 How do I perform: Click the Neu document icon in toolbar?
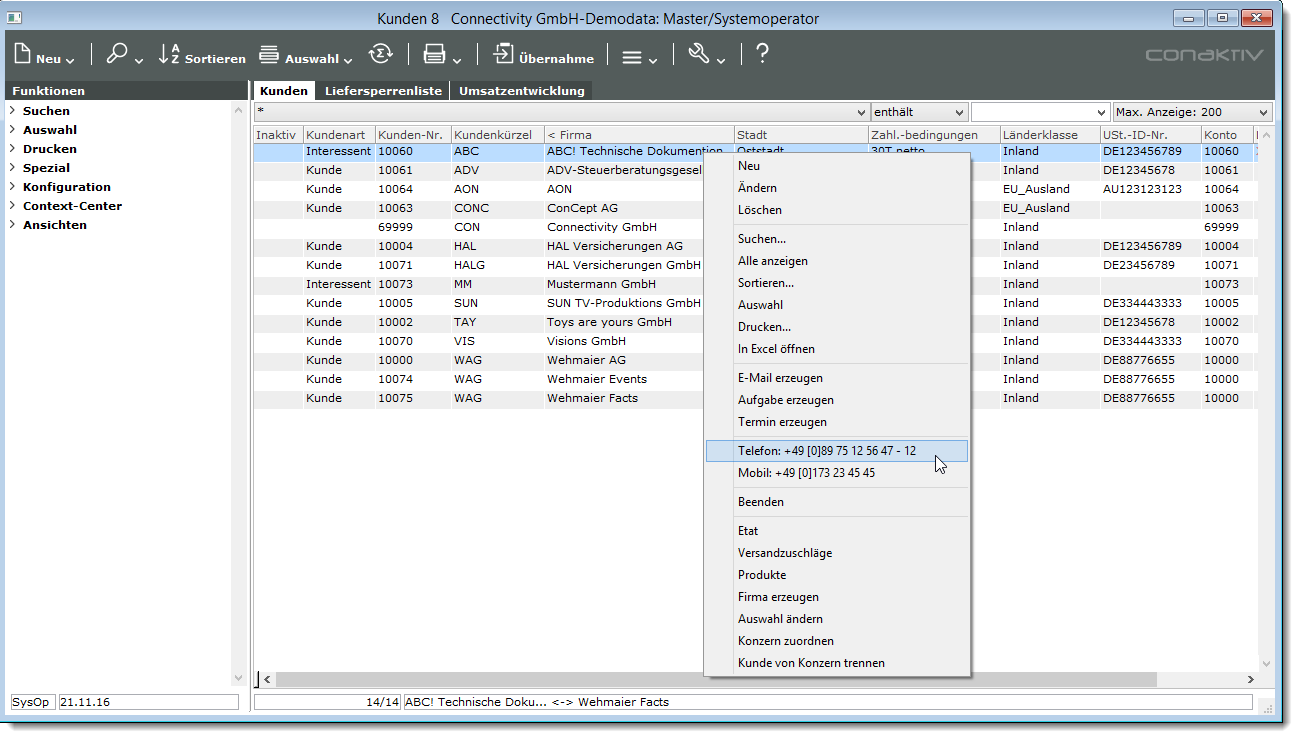click(24, 55)
